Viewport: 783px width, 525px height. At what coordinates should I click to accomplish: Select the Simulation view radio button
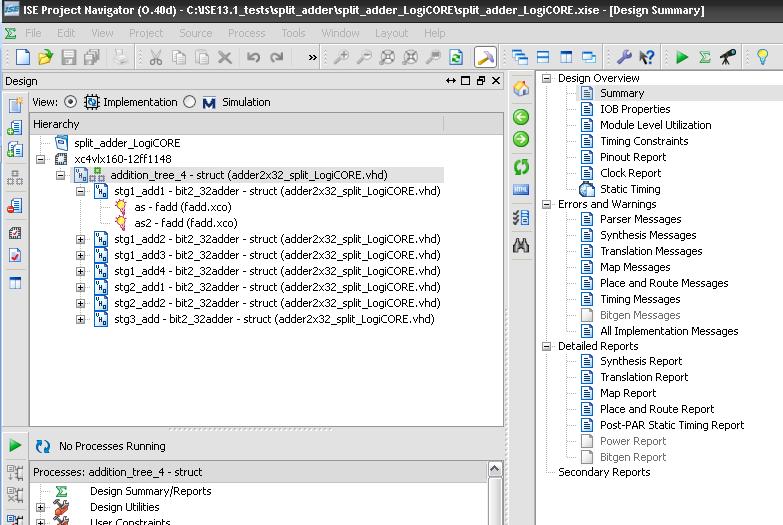pos(189,102)
